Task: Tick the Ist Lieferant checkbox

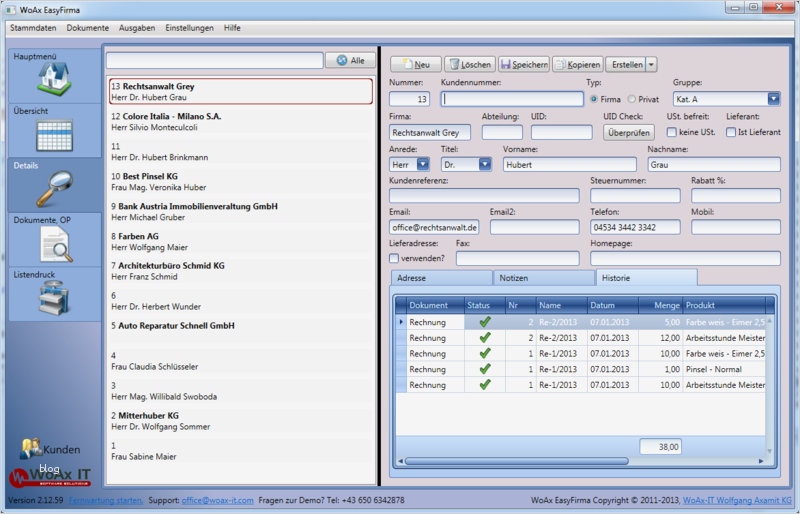Action: (731, 132)
